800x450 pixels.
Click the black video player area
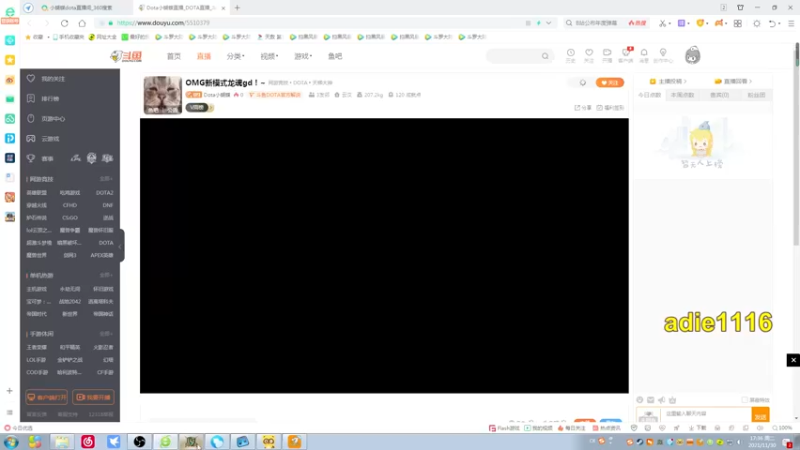click(384, 256)
